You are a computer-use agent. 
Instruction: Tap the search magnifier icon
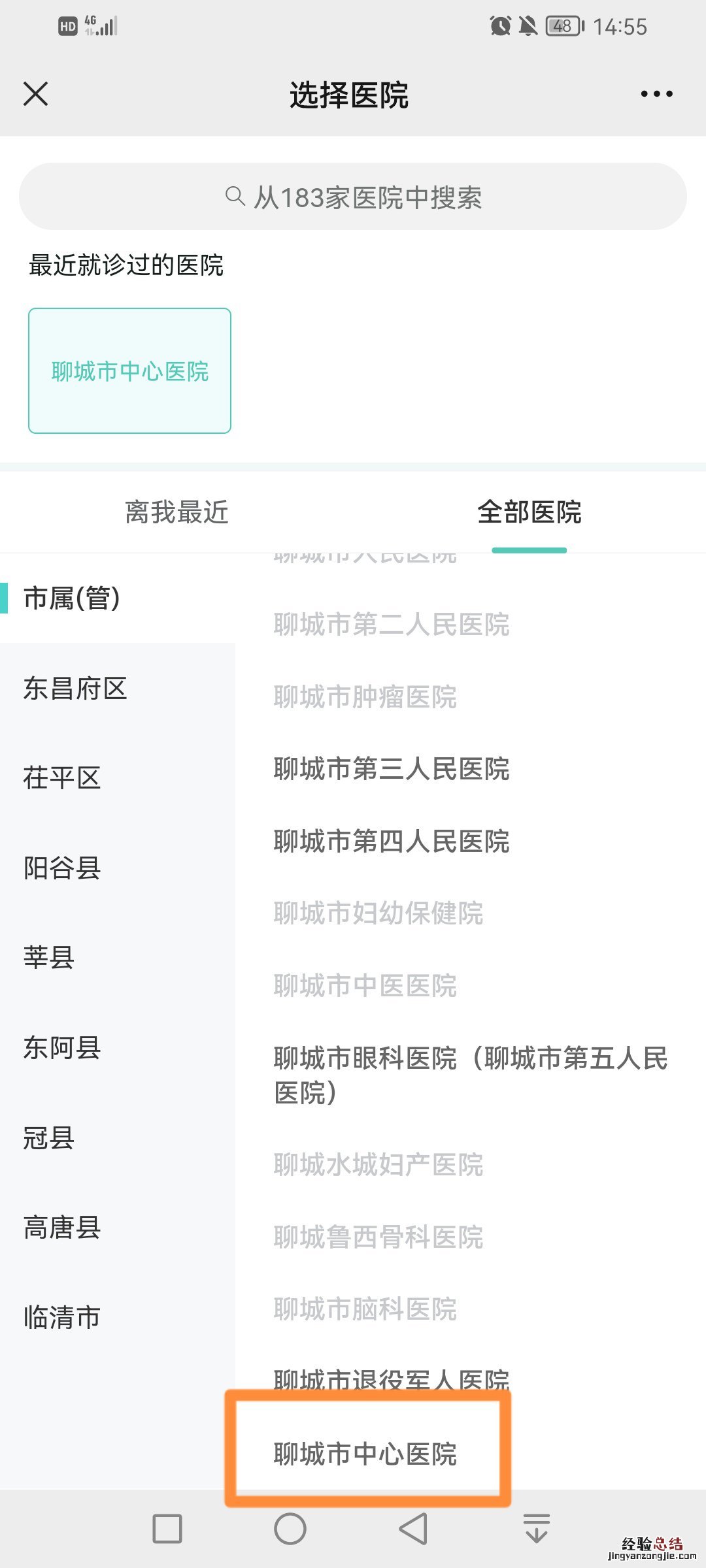click(234, 196)
